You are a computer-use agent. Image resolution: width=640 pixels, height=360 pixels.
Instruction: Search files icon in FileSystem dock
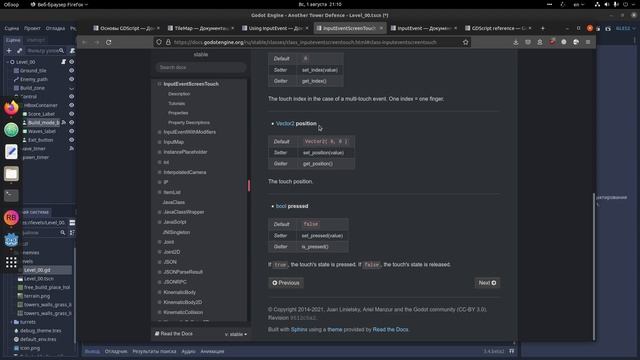[63, 232]
